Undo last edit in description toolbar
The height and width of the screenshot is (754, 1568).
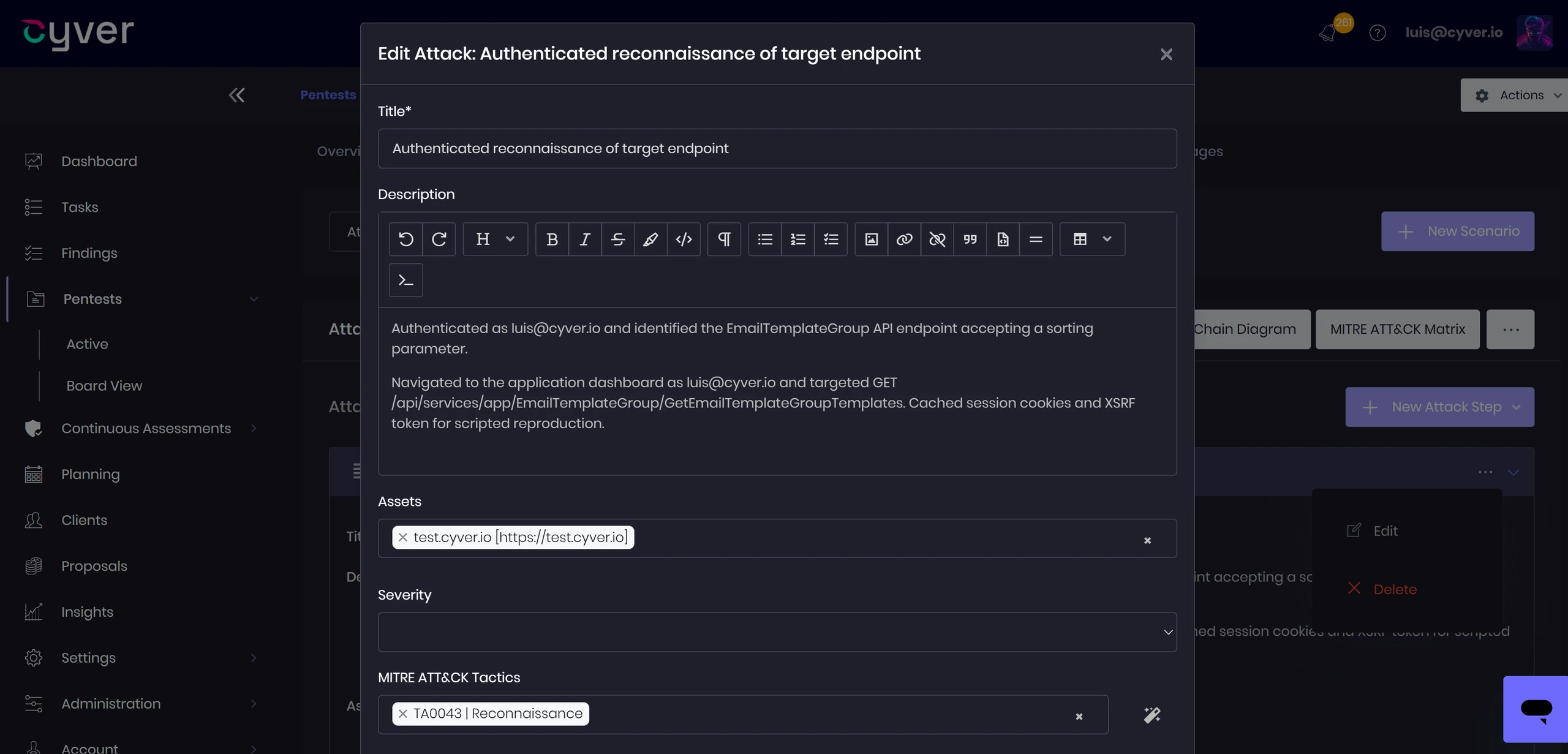405,239
